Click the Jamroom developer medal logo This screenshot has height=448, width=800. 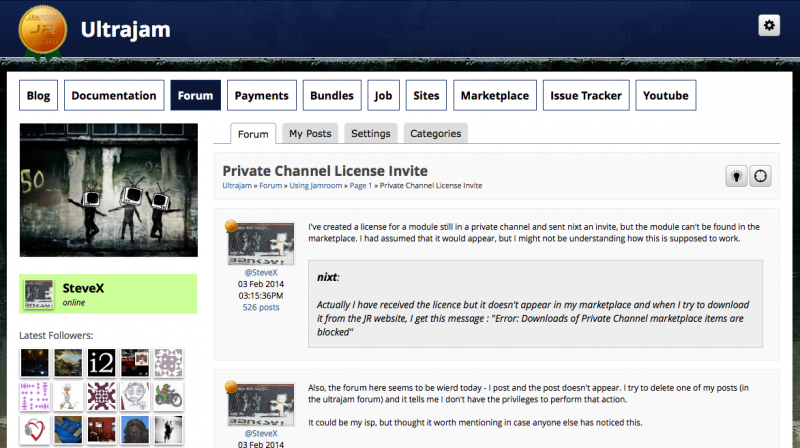pos(43,32)
